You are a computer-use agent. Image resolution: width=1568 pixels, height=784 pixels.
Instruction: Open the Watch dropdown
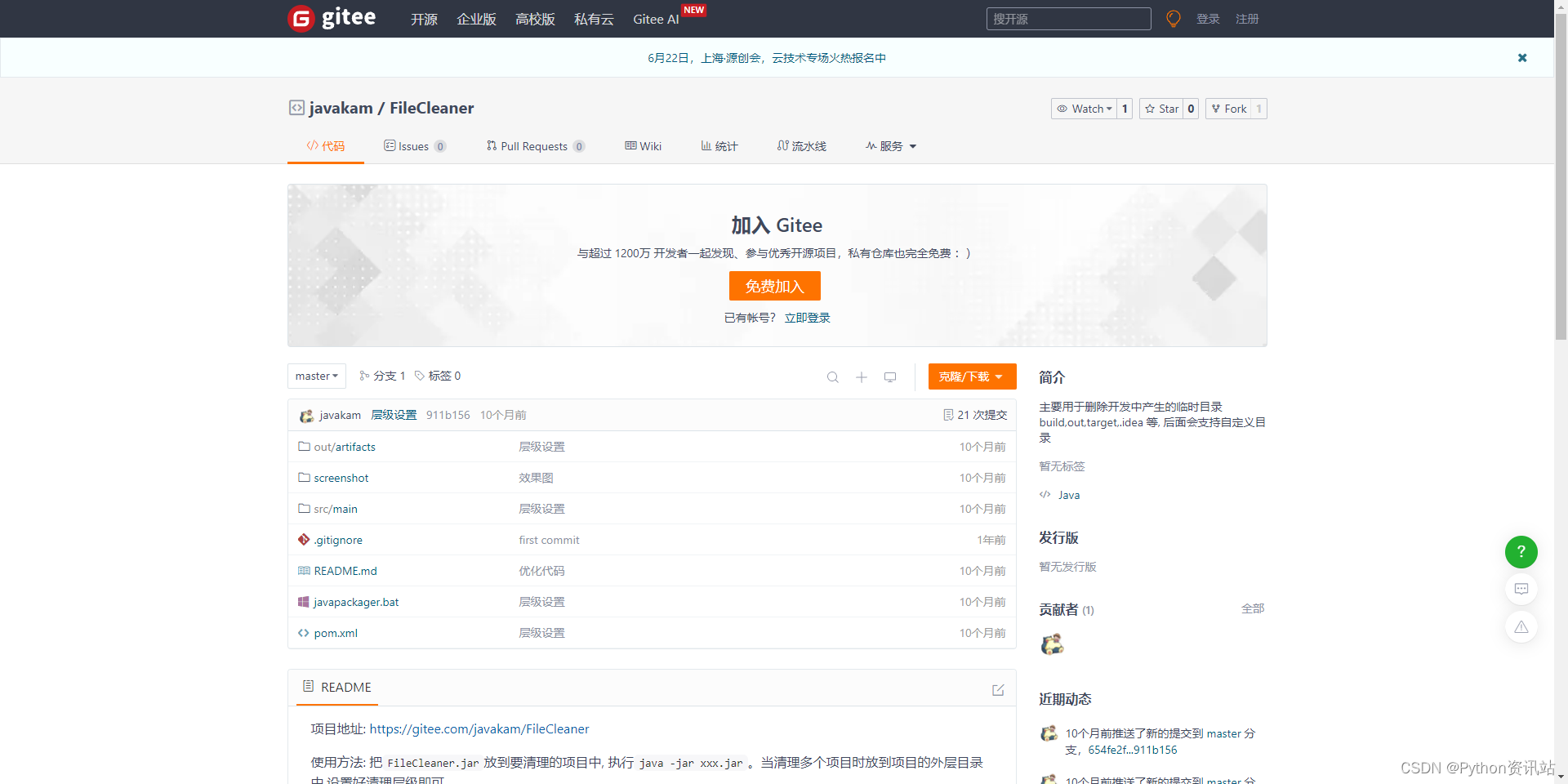click(x=1085, y=109)
